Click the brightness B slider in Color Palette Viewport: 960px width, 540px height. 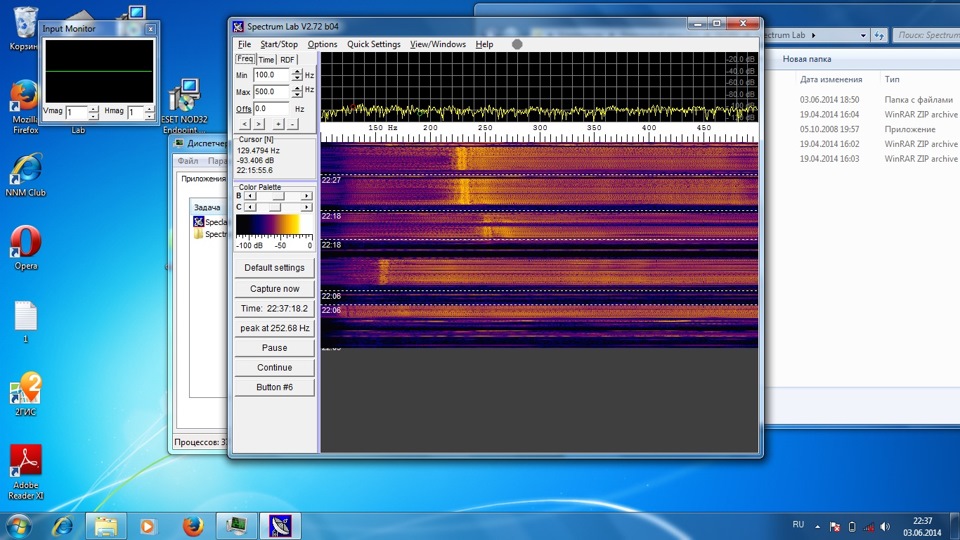click(x=278, y=196)
